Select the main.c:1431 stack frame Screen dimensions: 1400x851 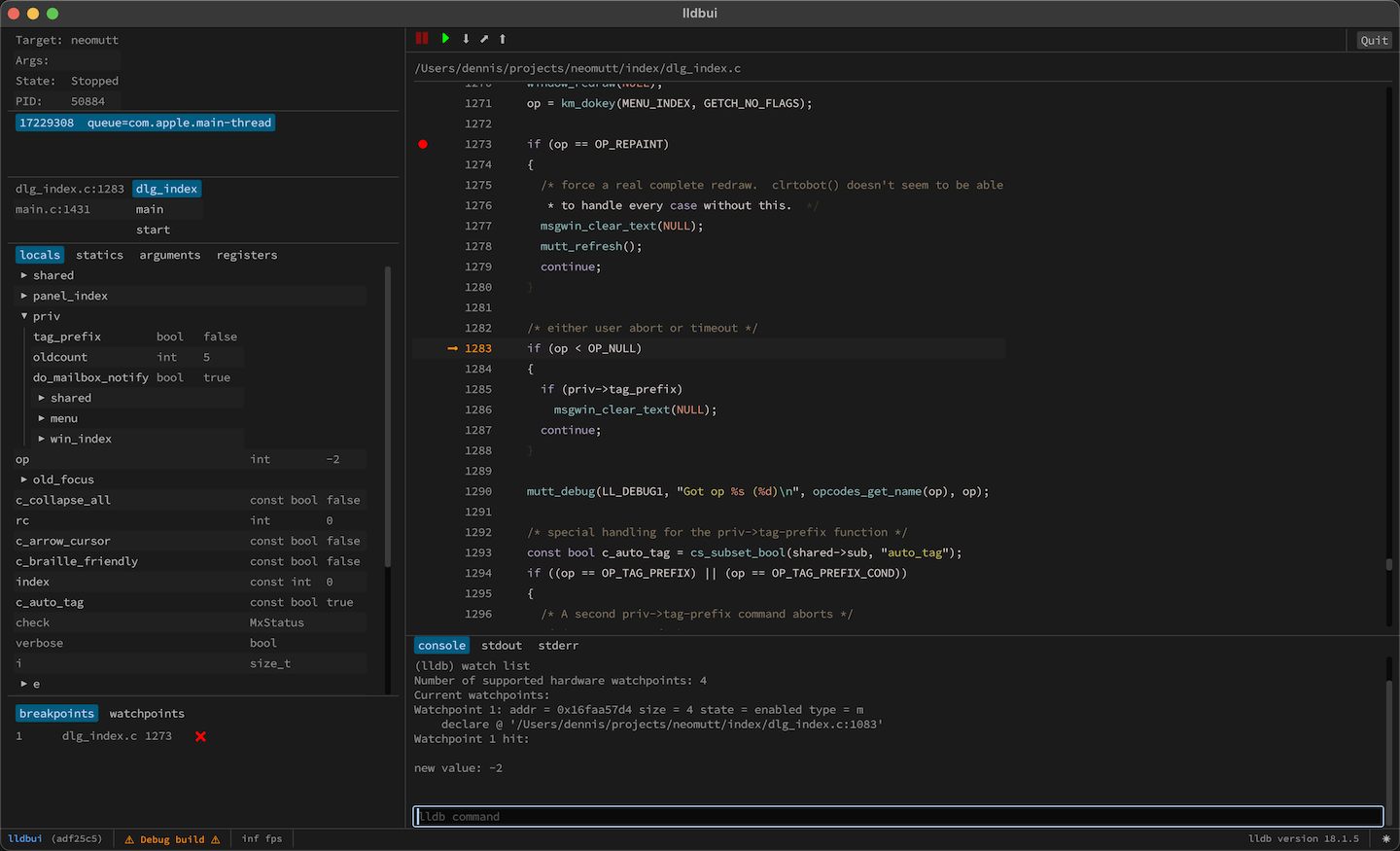coord(53,209)
